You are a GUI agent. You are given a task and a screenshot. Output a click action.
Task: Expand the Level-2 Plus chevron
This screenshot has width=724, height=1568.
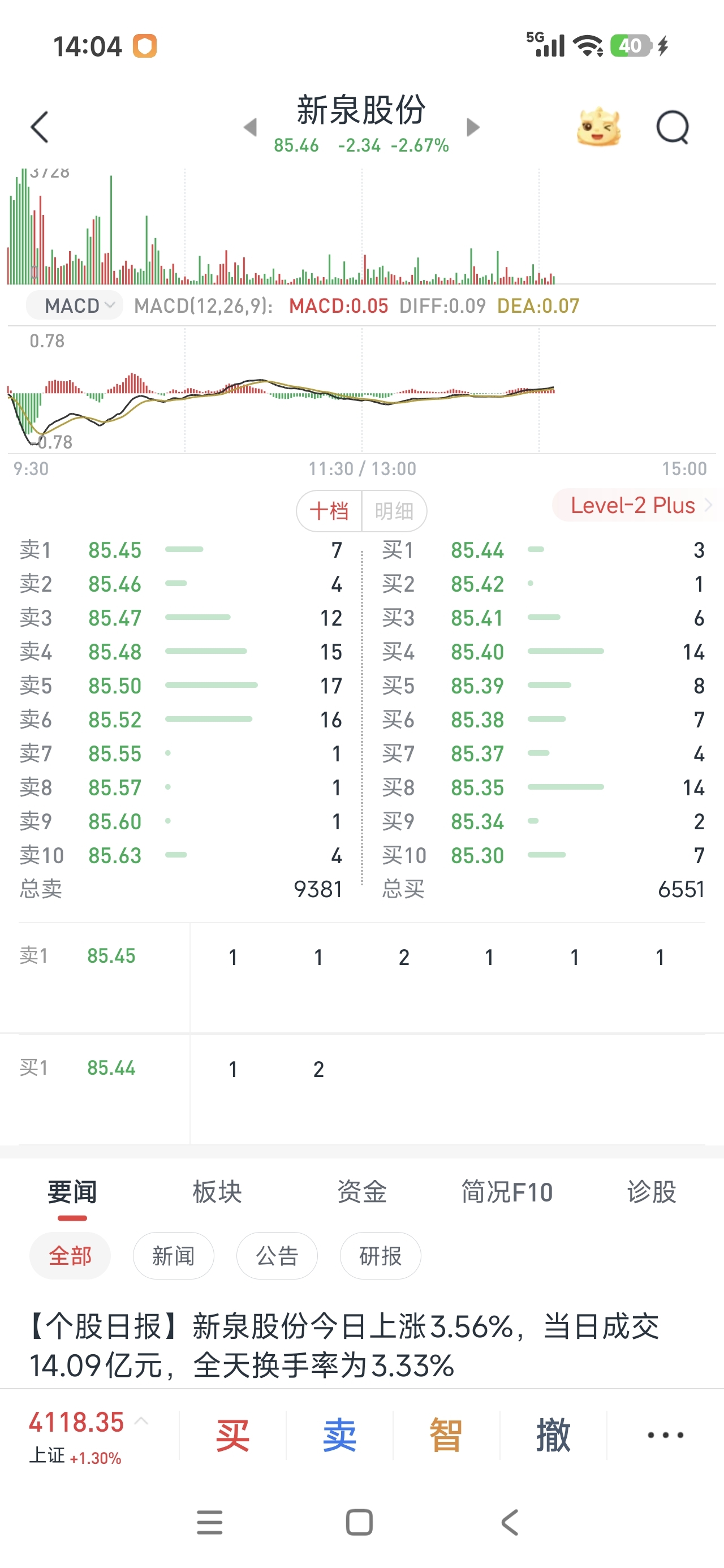[708, 505]
